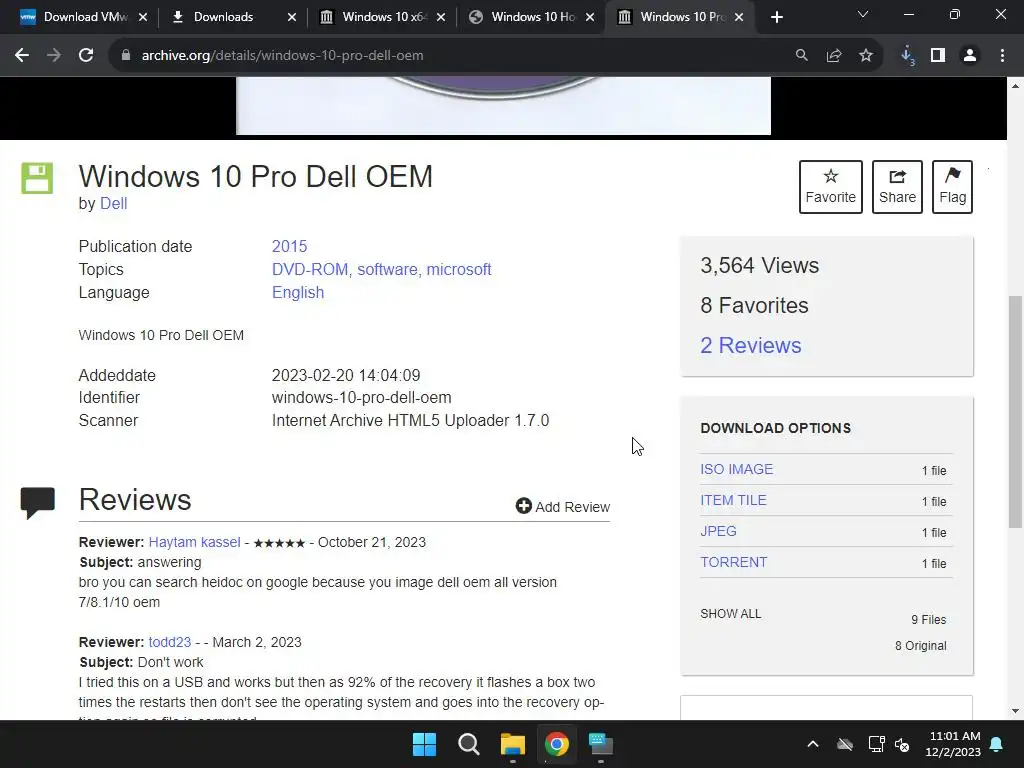Open Windows taskbar search
This screenshot has height=768, width=1024.
tap(468, 744)
